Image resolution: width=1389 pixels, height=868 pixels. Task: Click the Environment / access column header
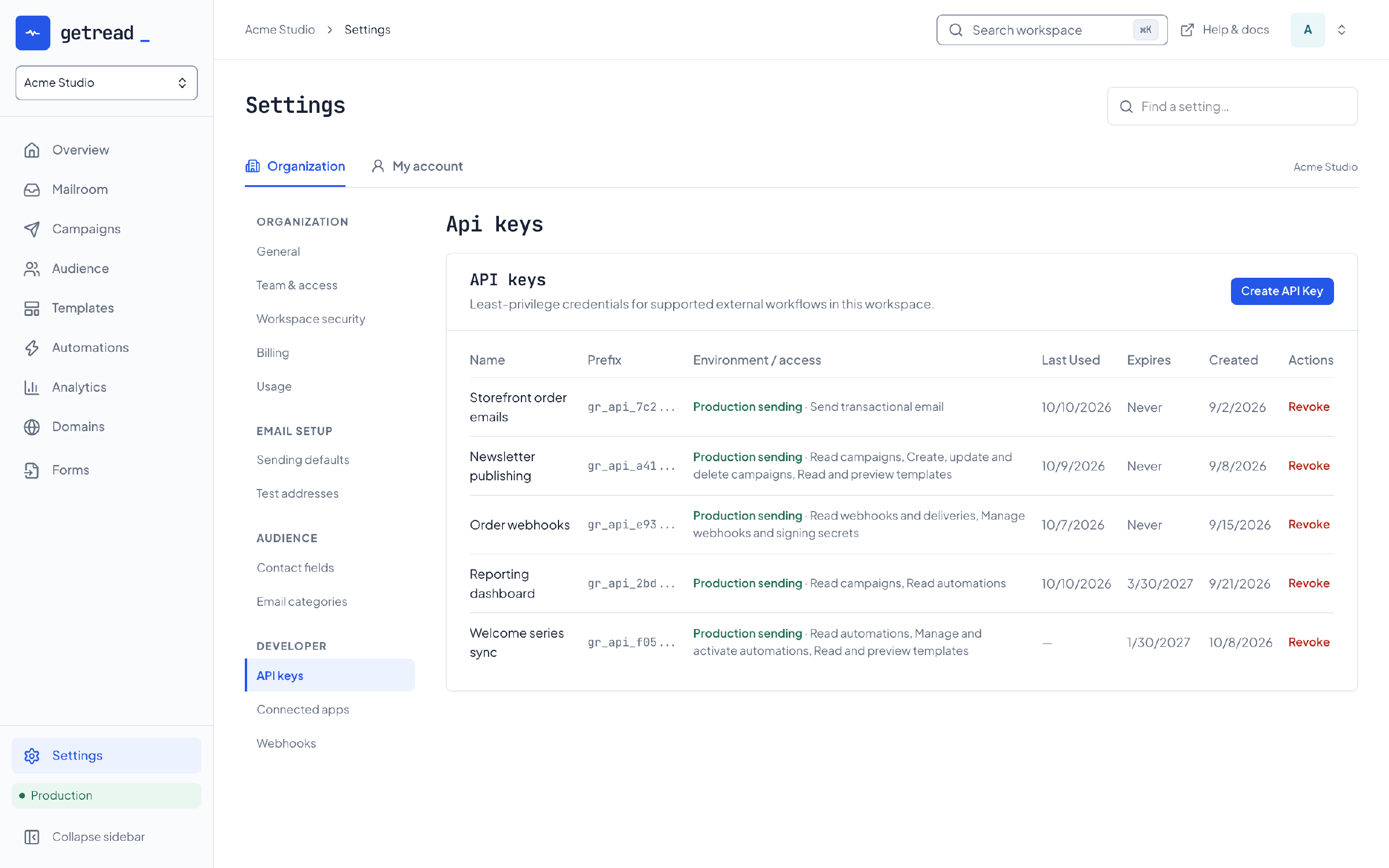(x=757, y=360)
